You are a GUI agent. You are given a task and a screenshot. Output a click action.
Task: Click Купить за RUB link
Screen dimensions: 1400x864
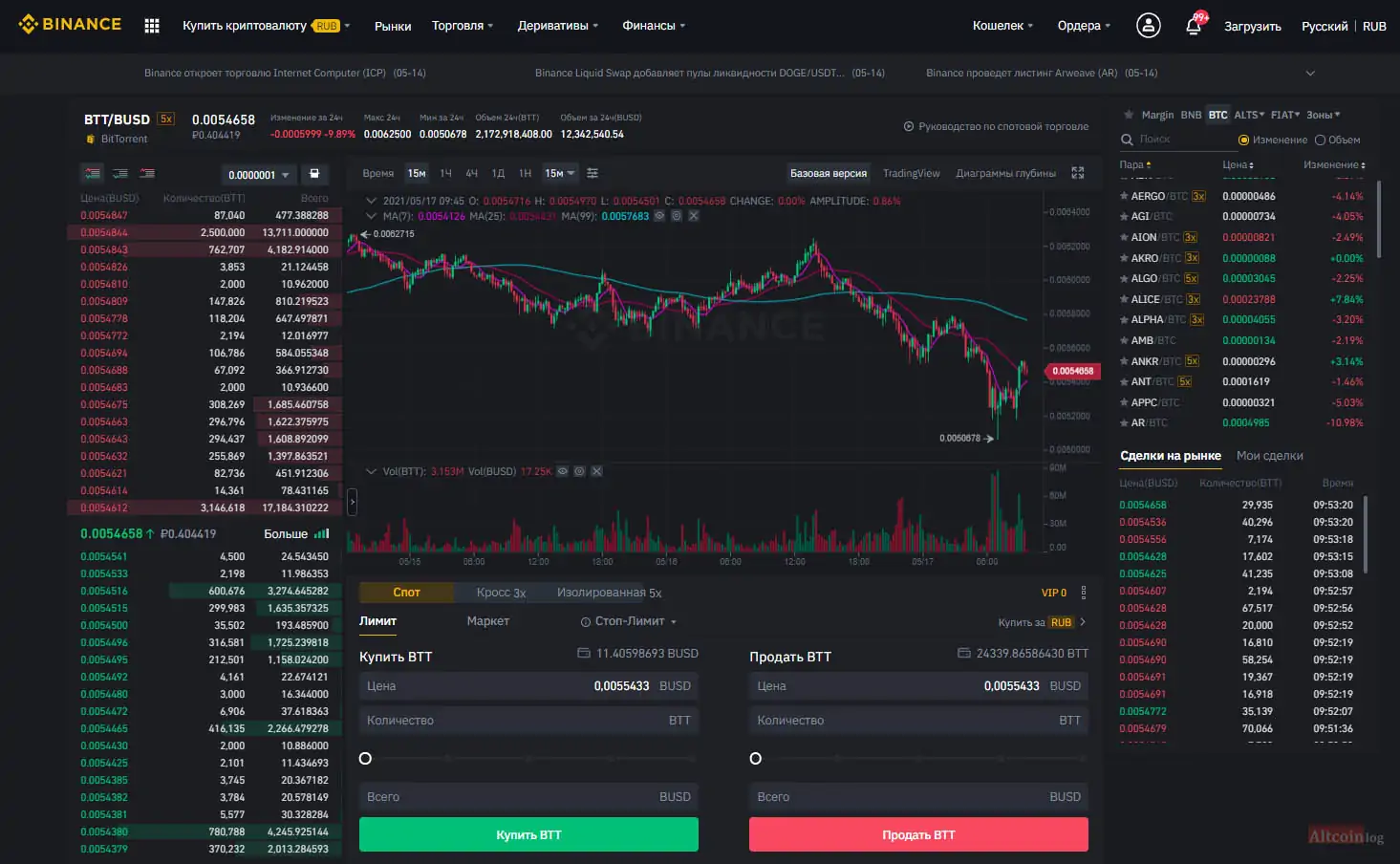(x=1042, y=622)
